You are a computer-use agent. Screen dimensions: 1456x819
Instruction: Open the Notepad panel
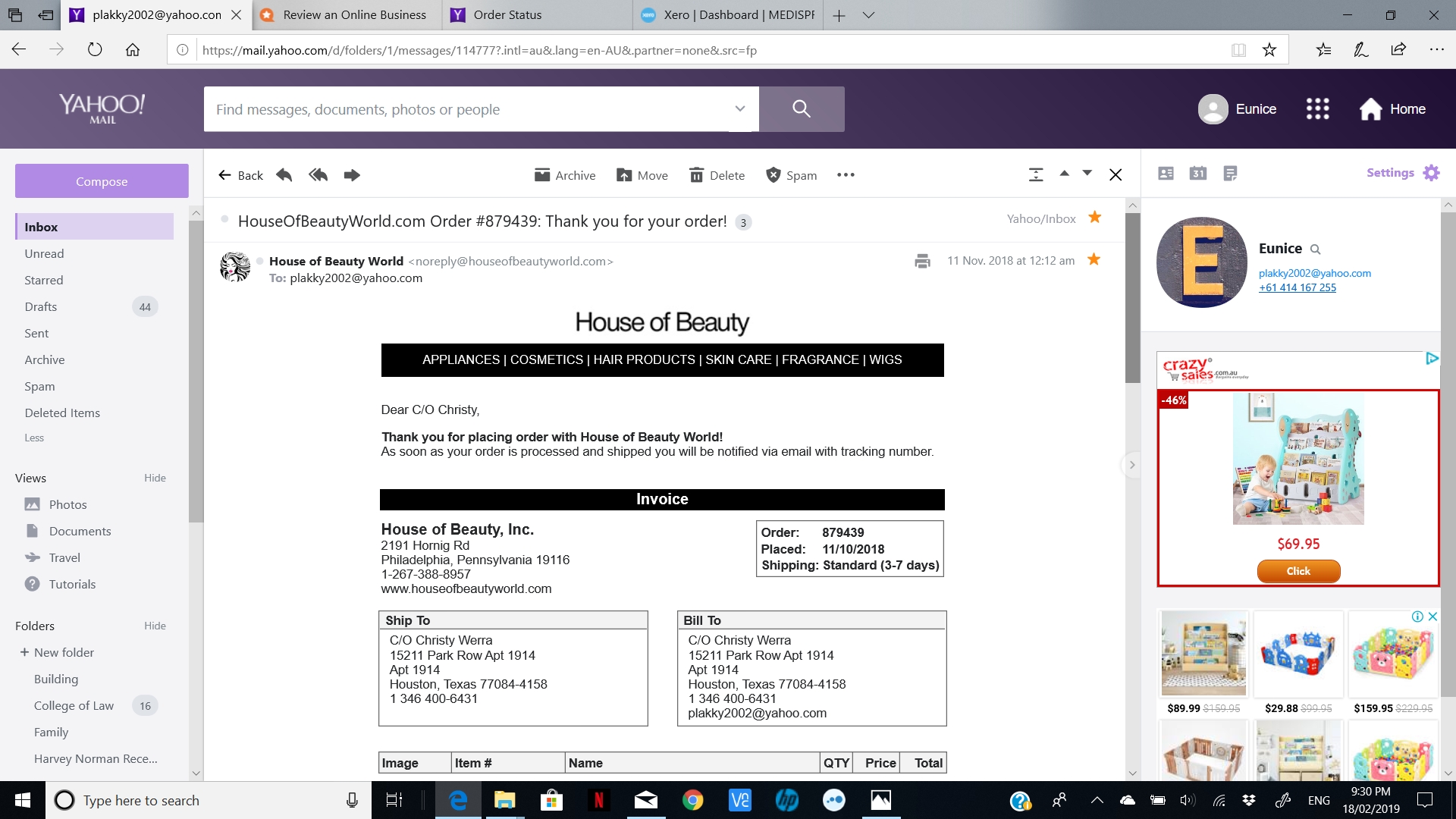(1229, 173)
